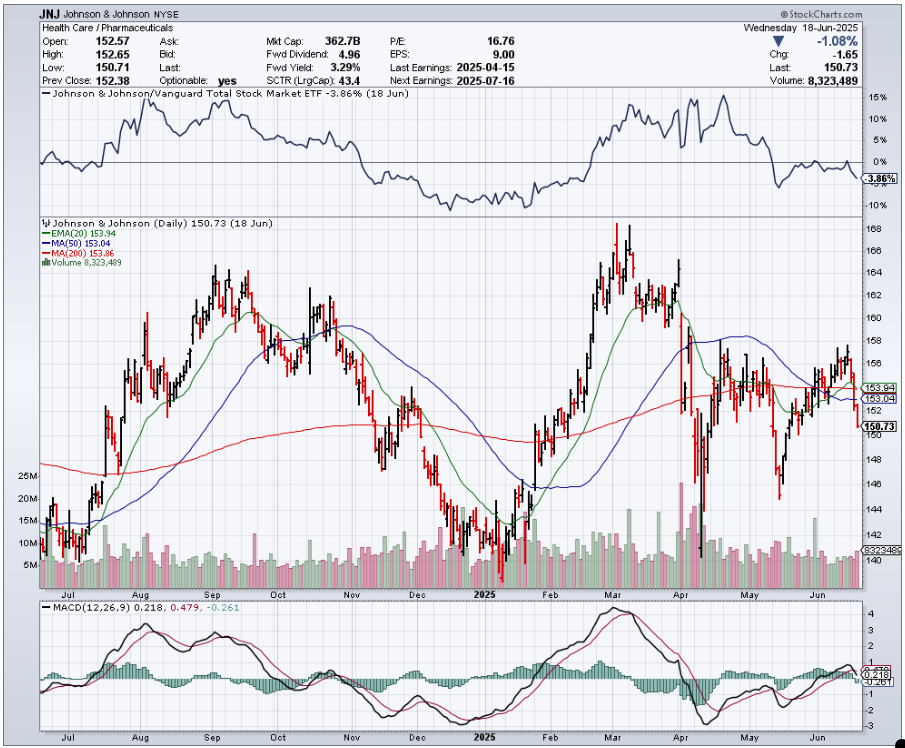Click the SCTR (LrgCap) value 43.4
905x748 pixels.
tap(350, 81)
